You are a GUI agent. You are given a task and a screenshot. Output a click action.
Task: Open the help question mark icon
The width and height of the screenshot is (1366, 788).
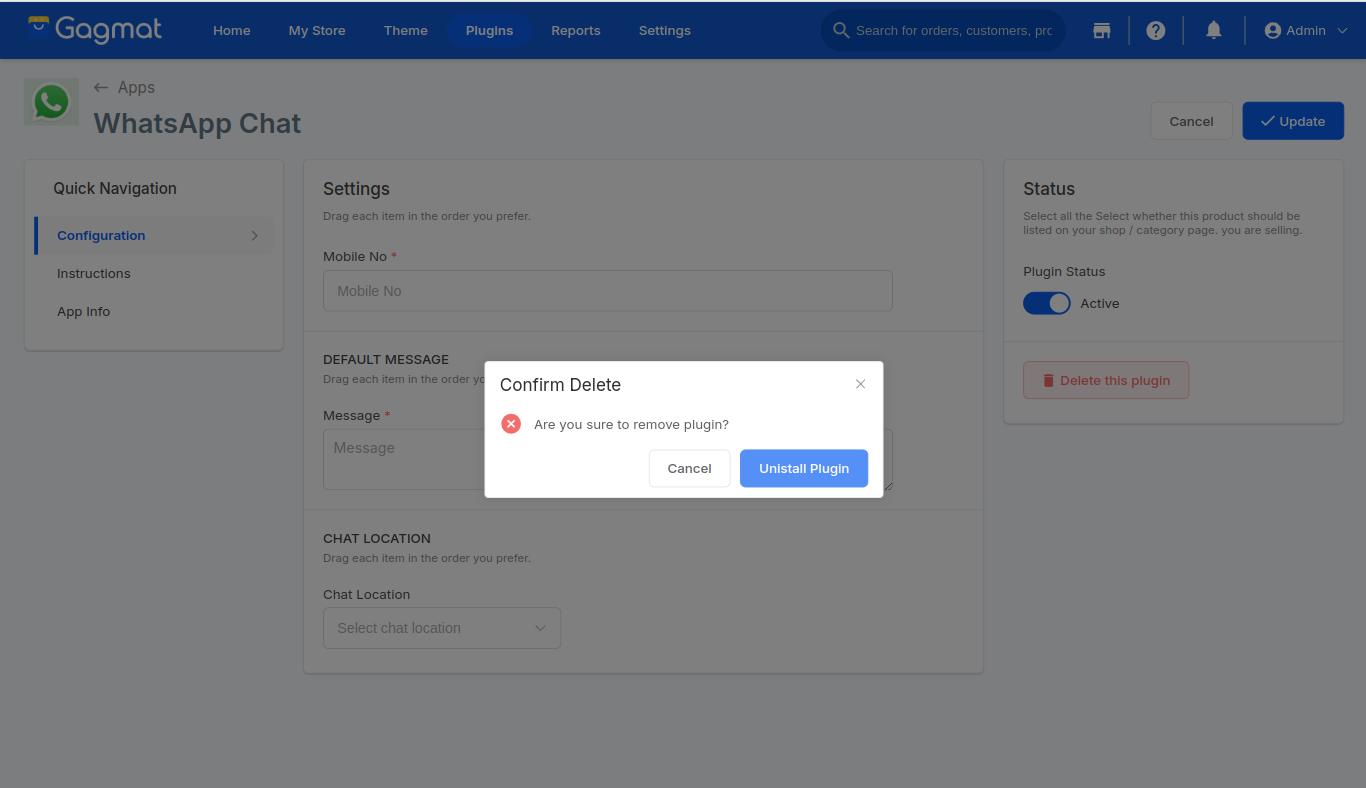1156,31
